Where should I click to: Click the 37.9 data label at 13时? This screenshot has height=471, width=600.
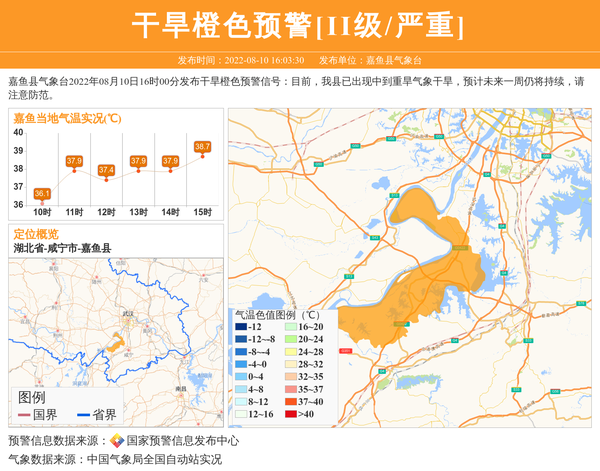point(138,161)
